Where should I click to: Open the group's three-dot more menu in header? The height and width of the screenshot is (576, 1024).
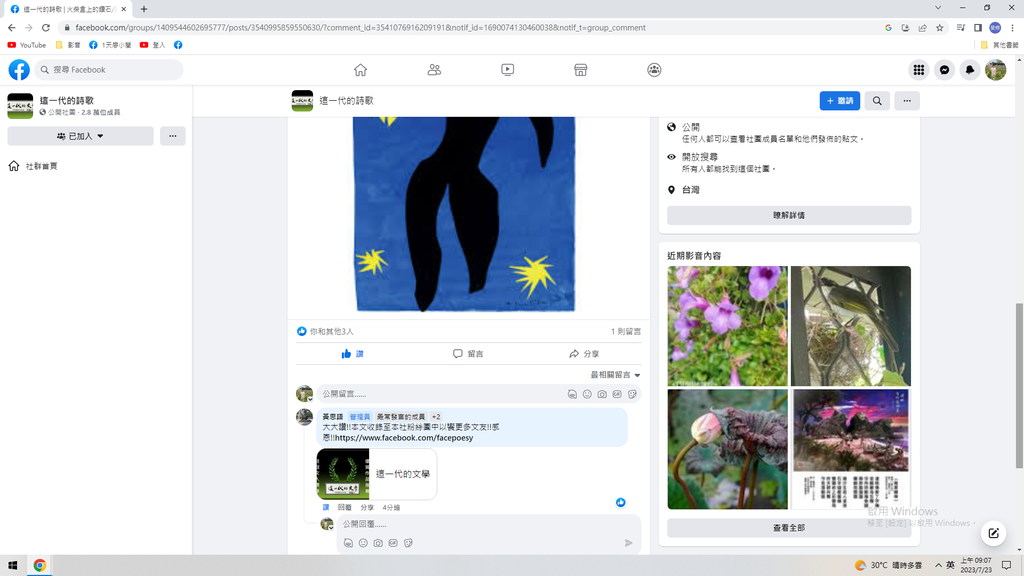coord(906,101)
